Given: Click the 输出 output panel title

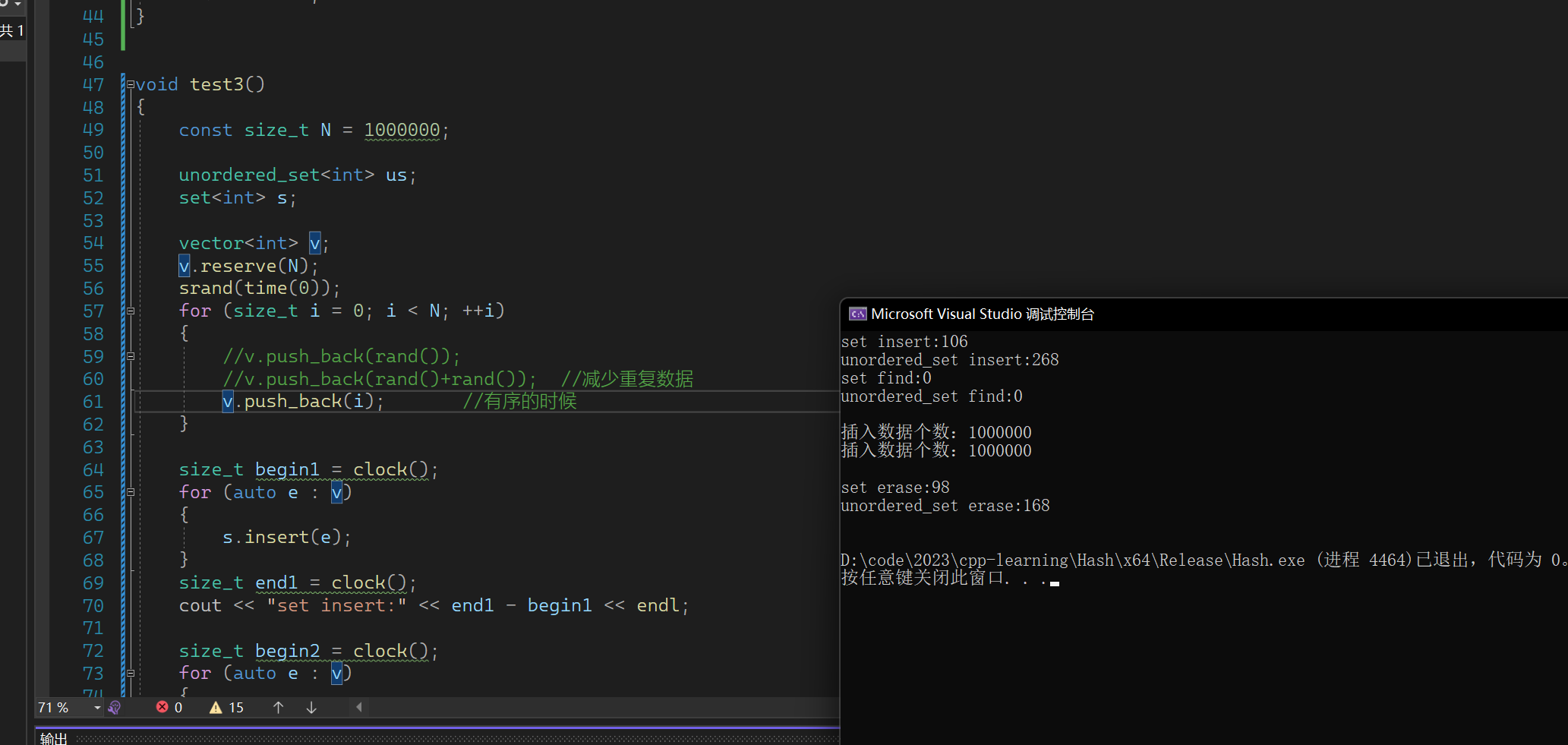Looking at the screenshot, I should 54,738.
